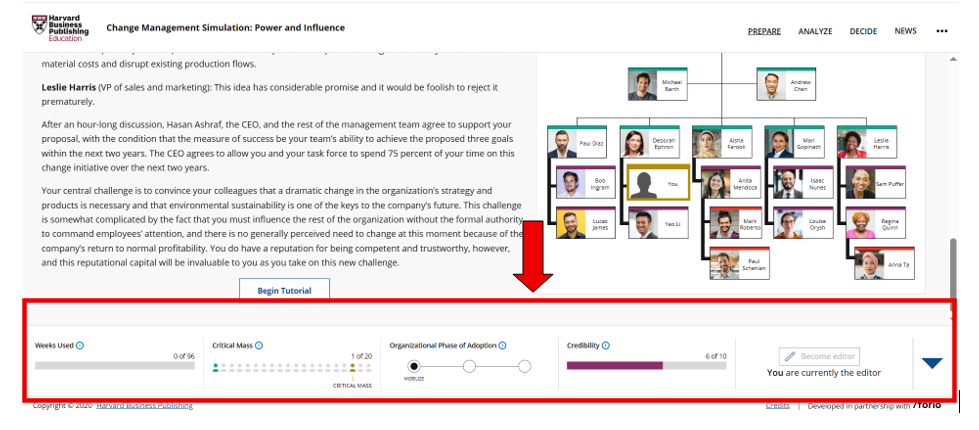The height and width of the screenshot is (430, 979).
Task: Collapse the status panel with blue triangle
Action: 932,363
